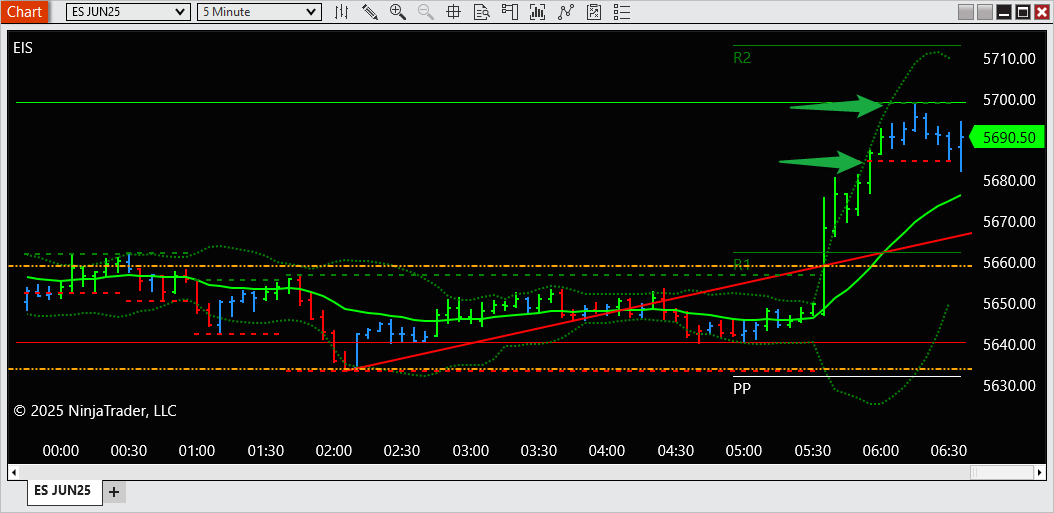The image size is (1054, 513).
Task: Click the 06:00 time axis label
Action: [881, 450]
